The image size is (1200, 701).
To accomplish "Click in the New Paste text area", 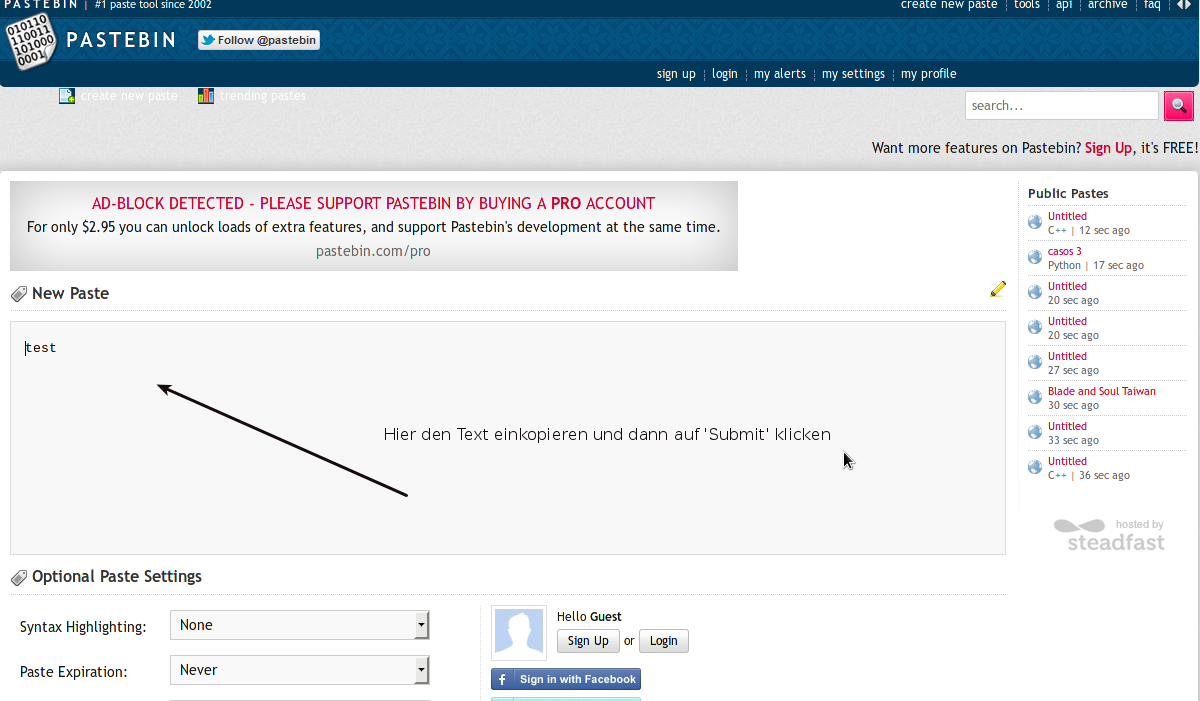I will point(508,438).
